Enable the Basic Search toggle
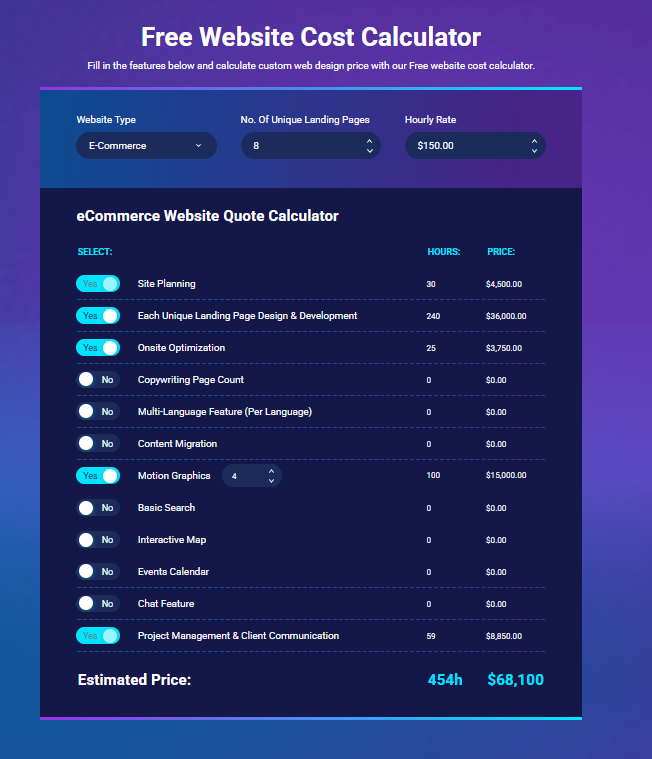The image size is (652, 759). click(x=98, y=508)
